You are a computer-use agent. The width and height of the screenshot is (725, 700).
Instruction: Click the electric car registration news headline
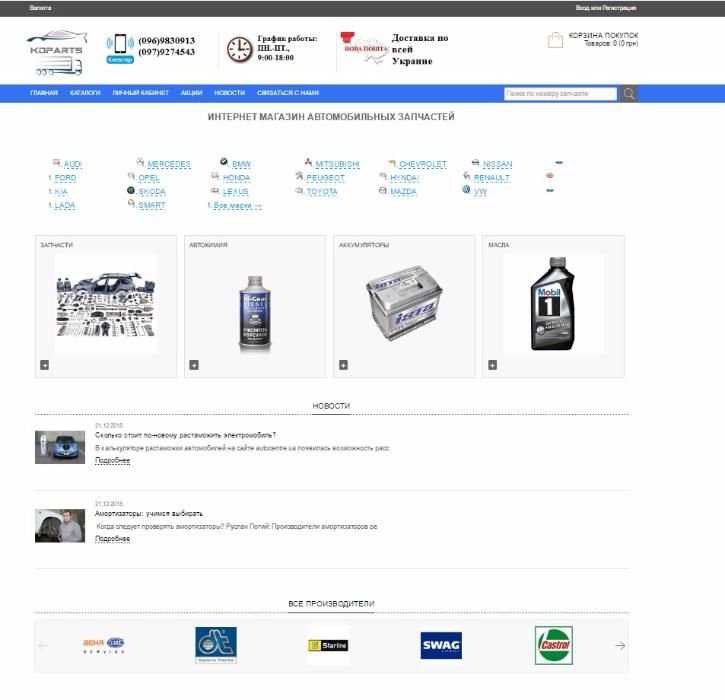(185, 435)
